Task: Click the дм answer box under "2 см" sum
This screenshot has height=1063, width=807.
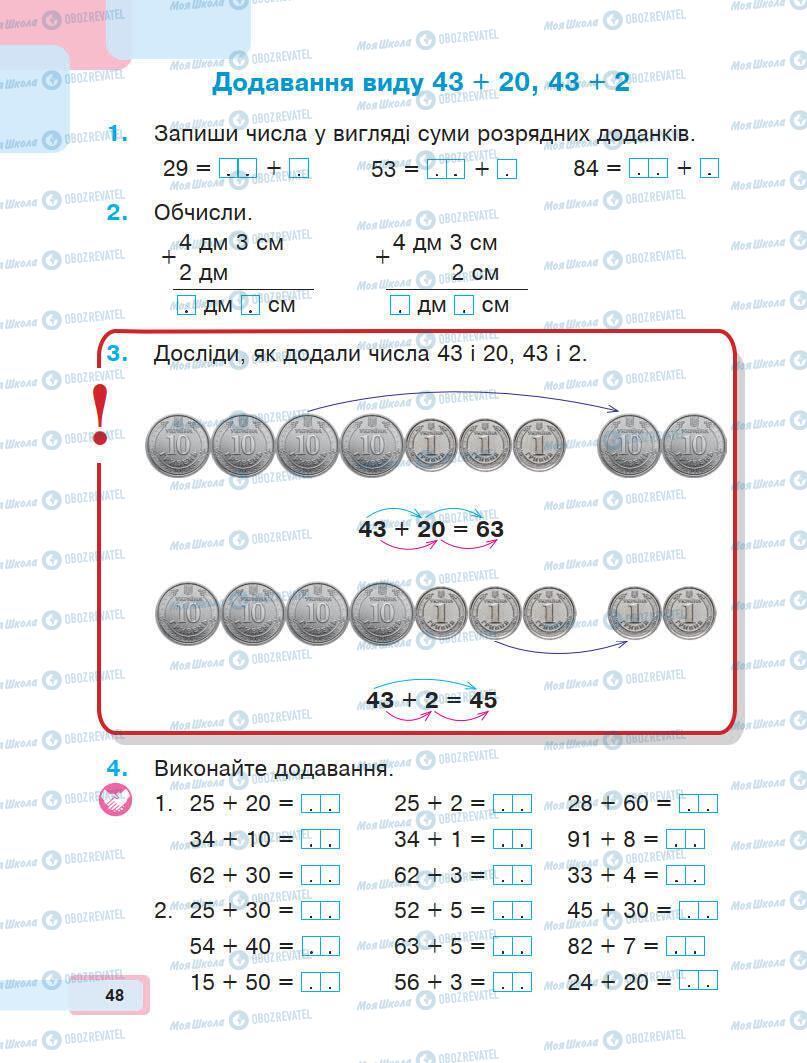Action: pos(399,306)
